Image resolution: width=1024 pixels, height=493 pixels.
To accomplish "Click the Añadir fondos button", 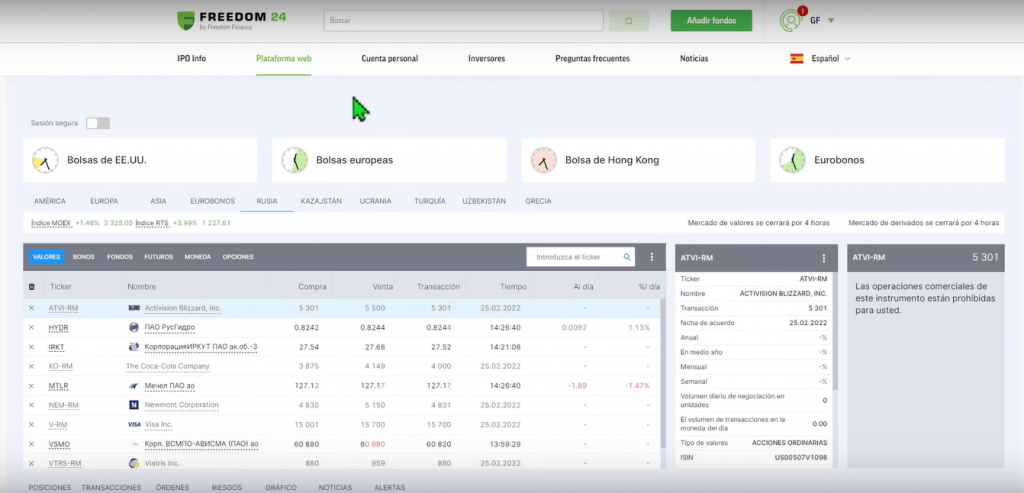I will pos(711,21).
